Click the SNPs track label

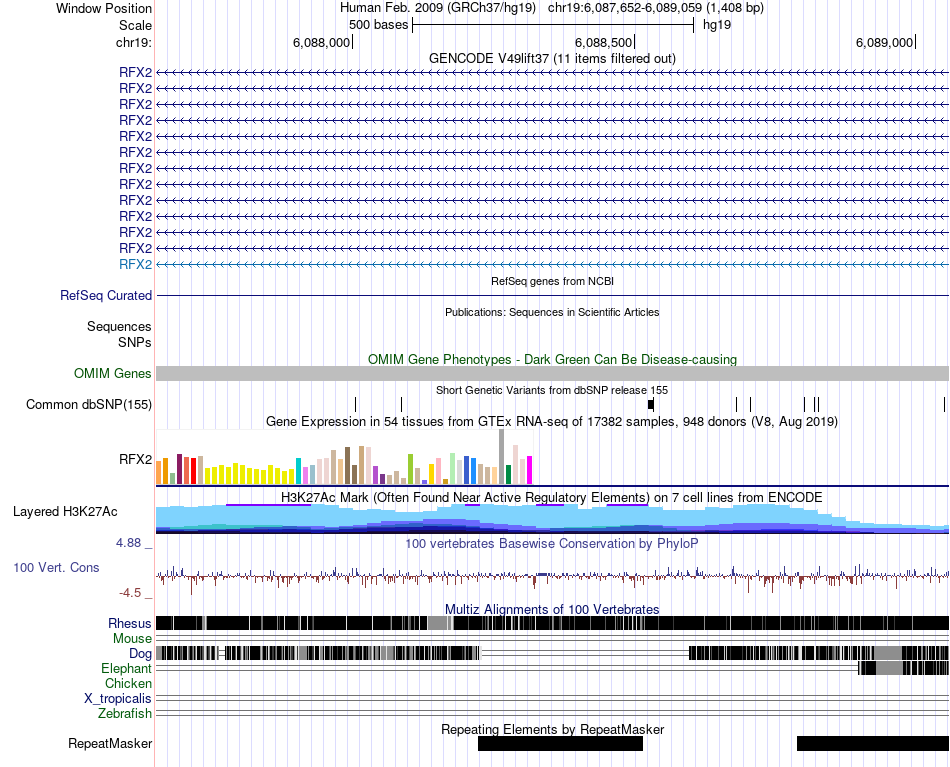pos(135,342)
